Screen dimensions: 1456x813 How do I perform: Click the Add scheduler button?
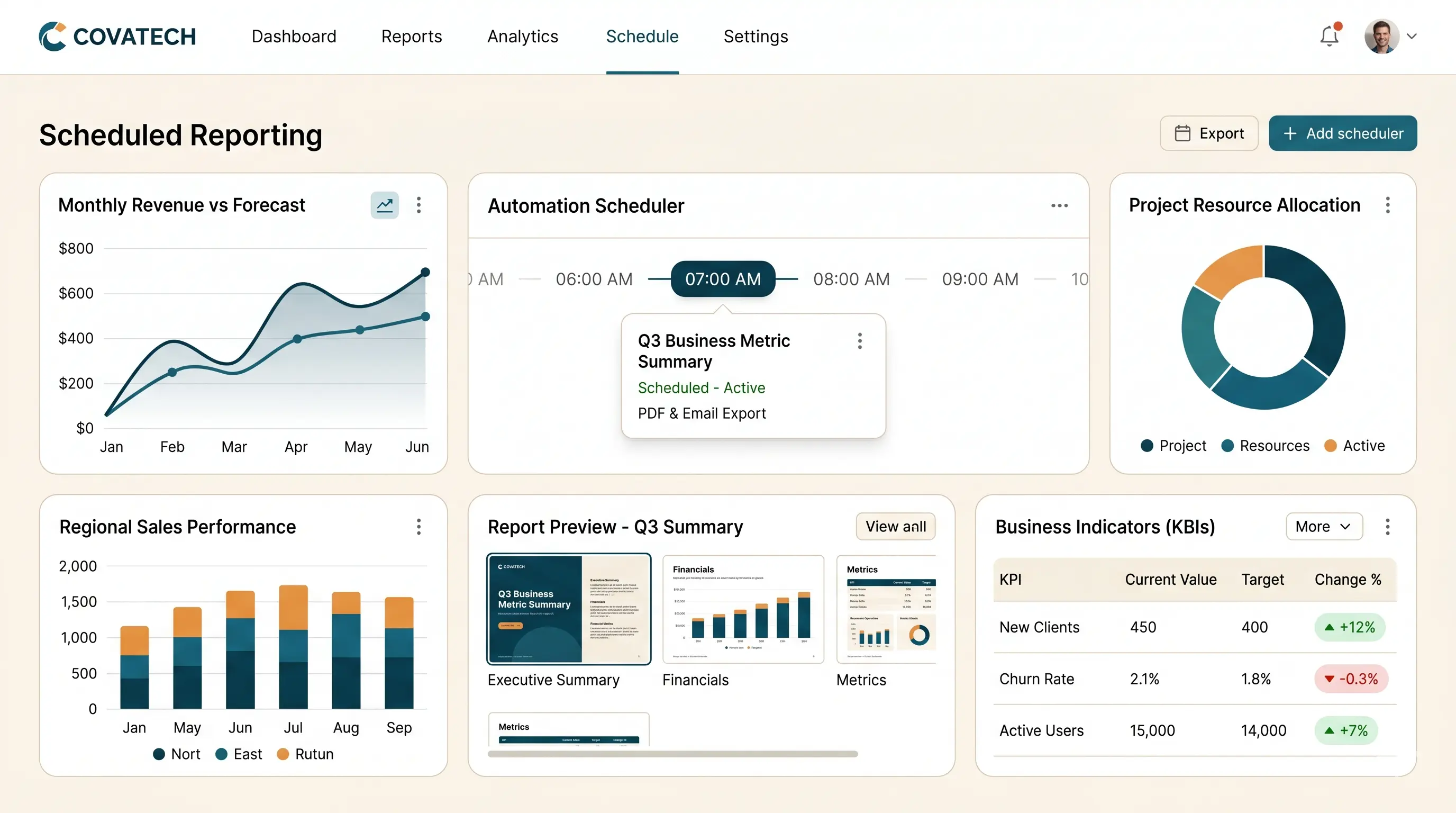pyautogui.click(x=1342, y=133)
